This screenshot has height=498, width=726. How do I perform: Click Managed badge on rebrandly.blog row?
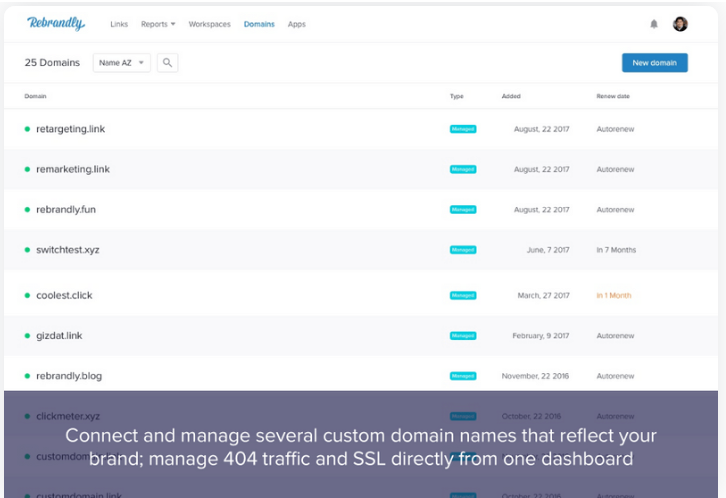pyautogui.click(x=463, y=376)
